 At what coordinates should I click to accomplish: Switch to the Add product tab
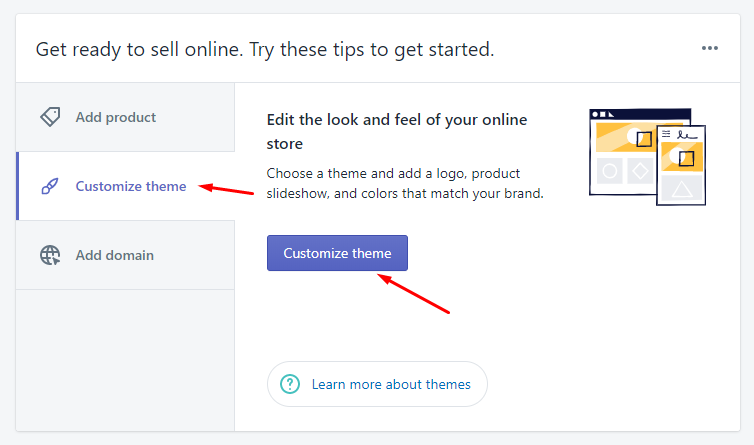[116, 117]
